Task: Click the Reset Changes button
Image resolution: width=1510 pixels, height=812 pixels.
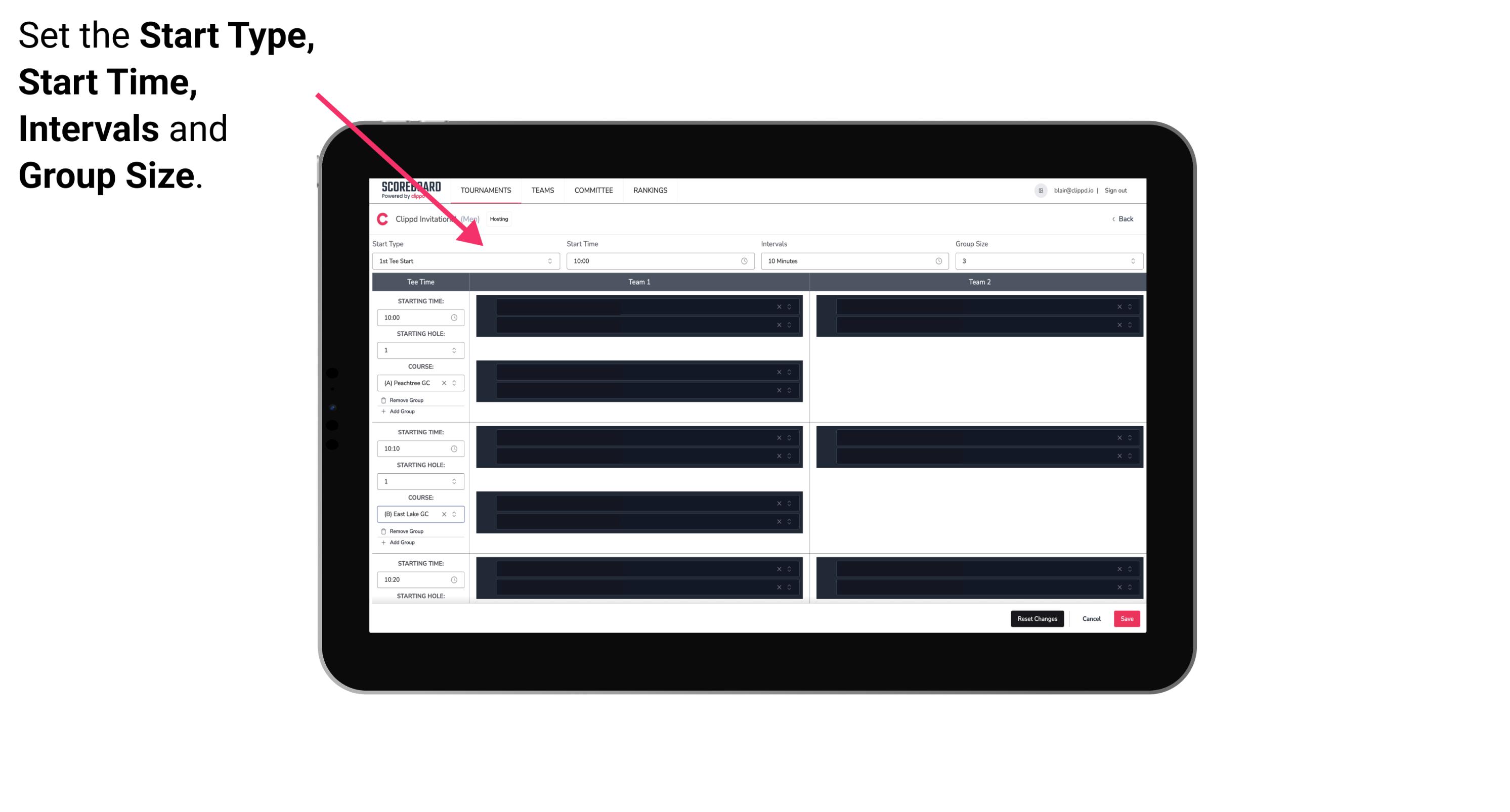Action: point(1037,619)
